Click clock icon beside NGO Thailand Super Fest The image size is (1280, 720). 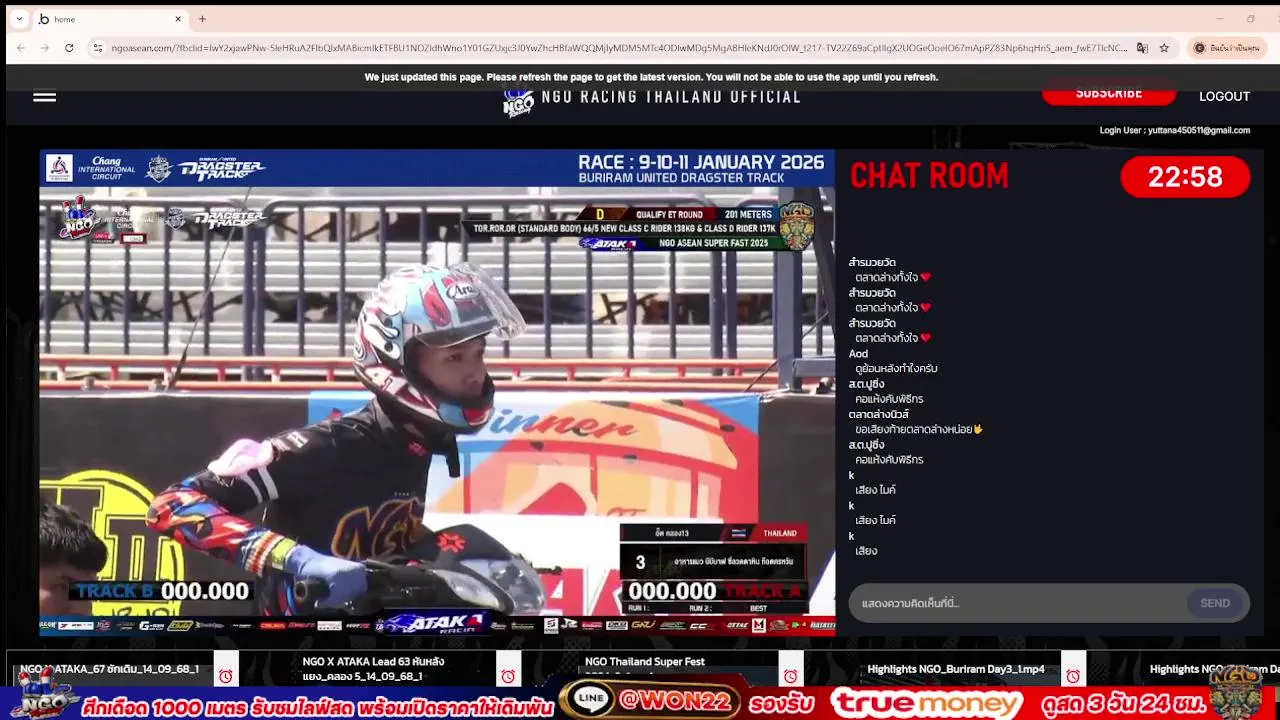coord(791,676)
